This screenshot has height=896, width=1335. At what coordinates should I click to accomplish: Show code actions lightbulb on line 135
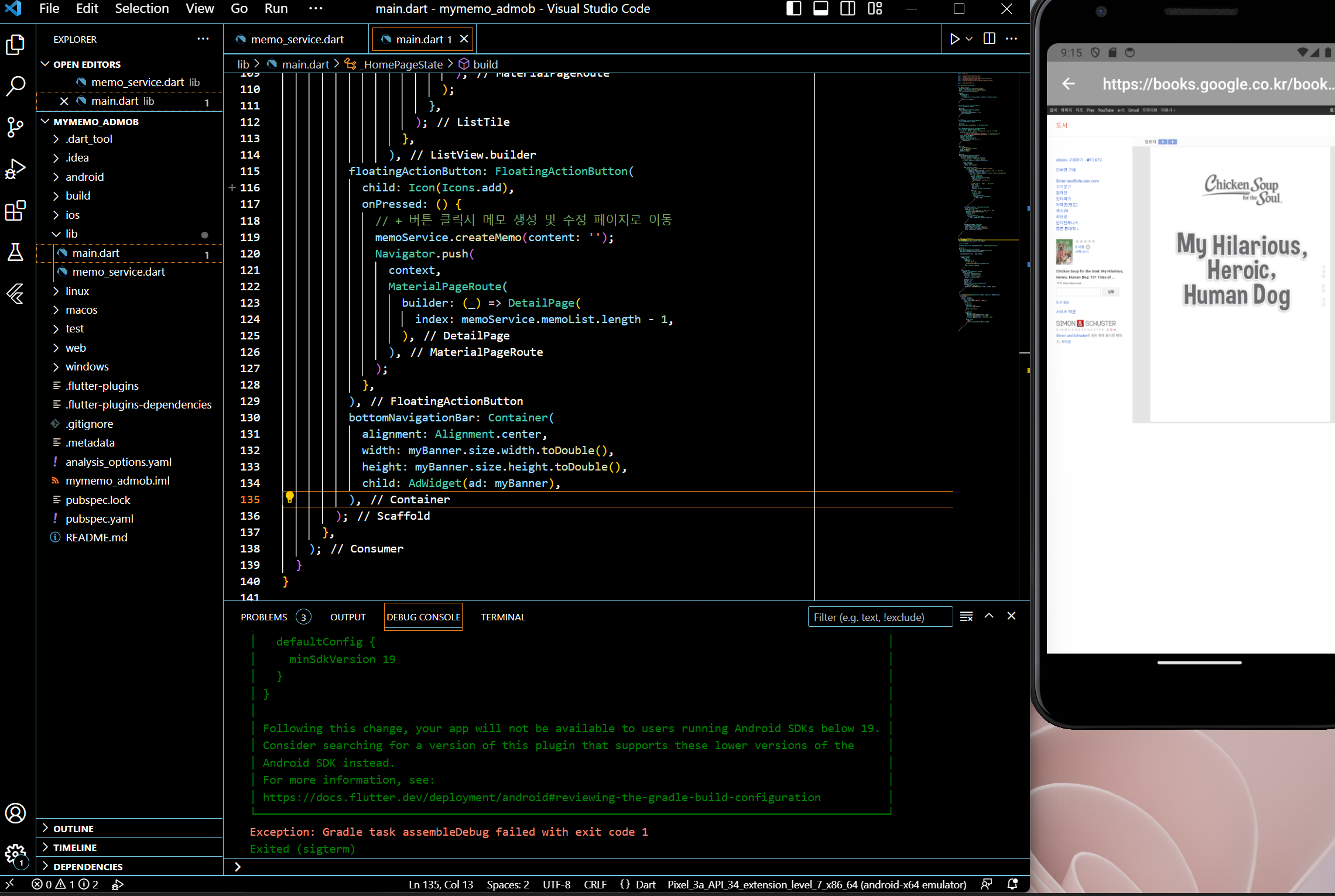[x=289, y=498]
